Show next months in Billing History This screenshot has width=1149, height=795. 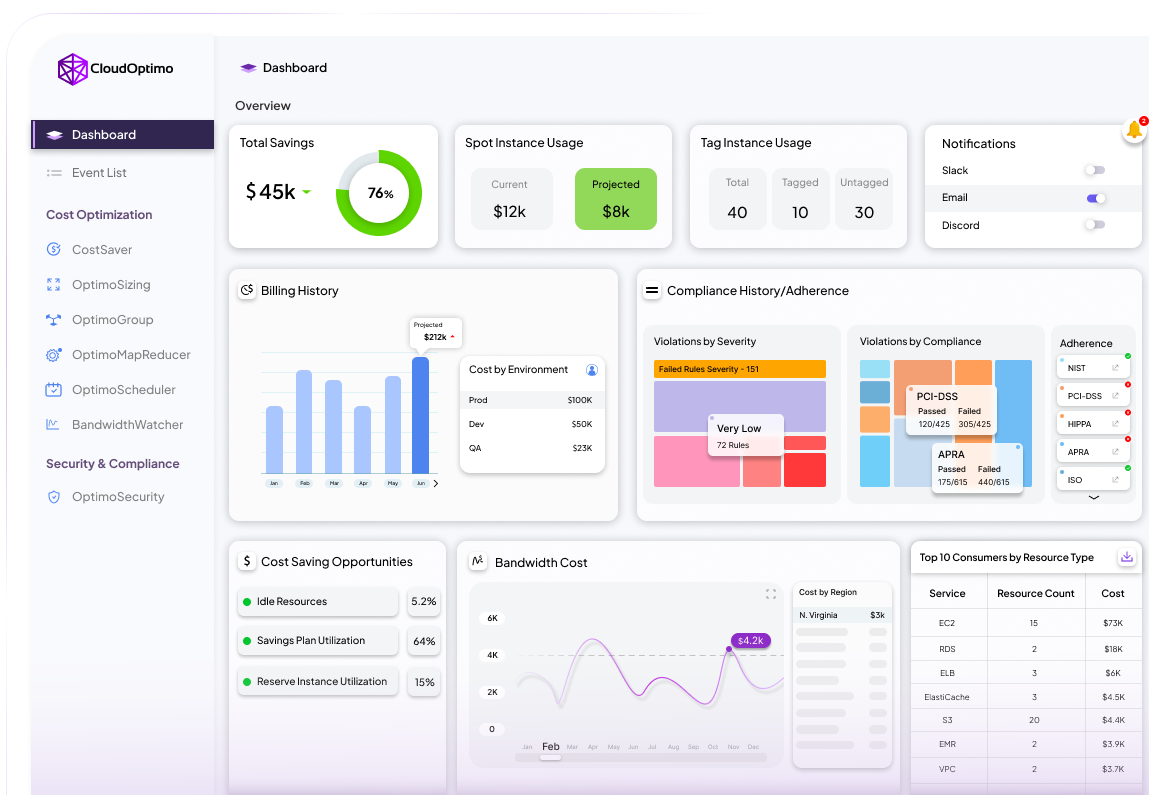pyautogui.click(x=436, y=483)
